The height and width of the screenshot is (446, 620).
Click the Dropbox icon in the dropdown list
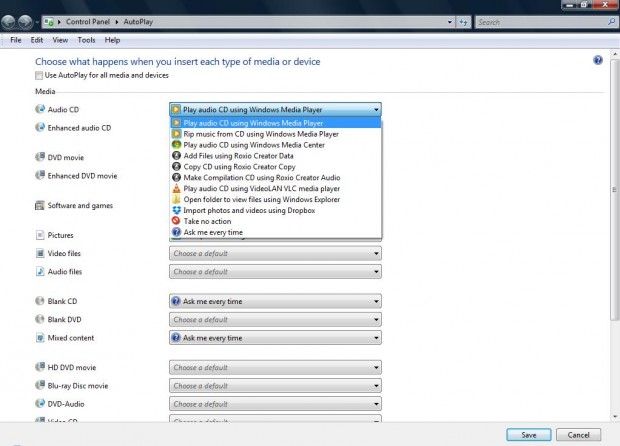176,210
